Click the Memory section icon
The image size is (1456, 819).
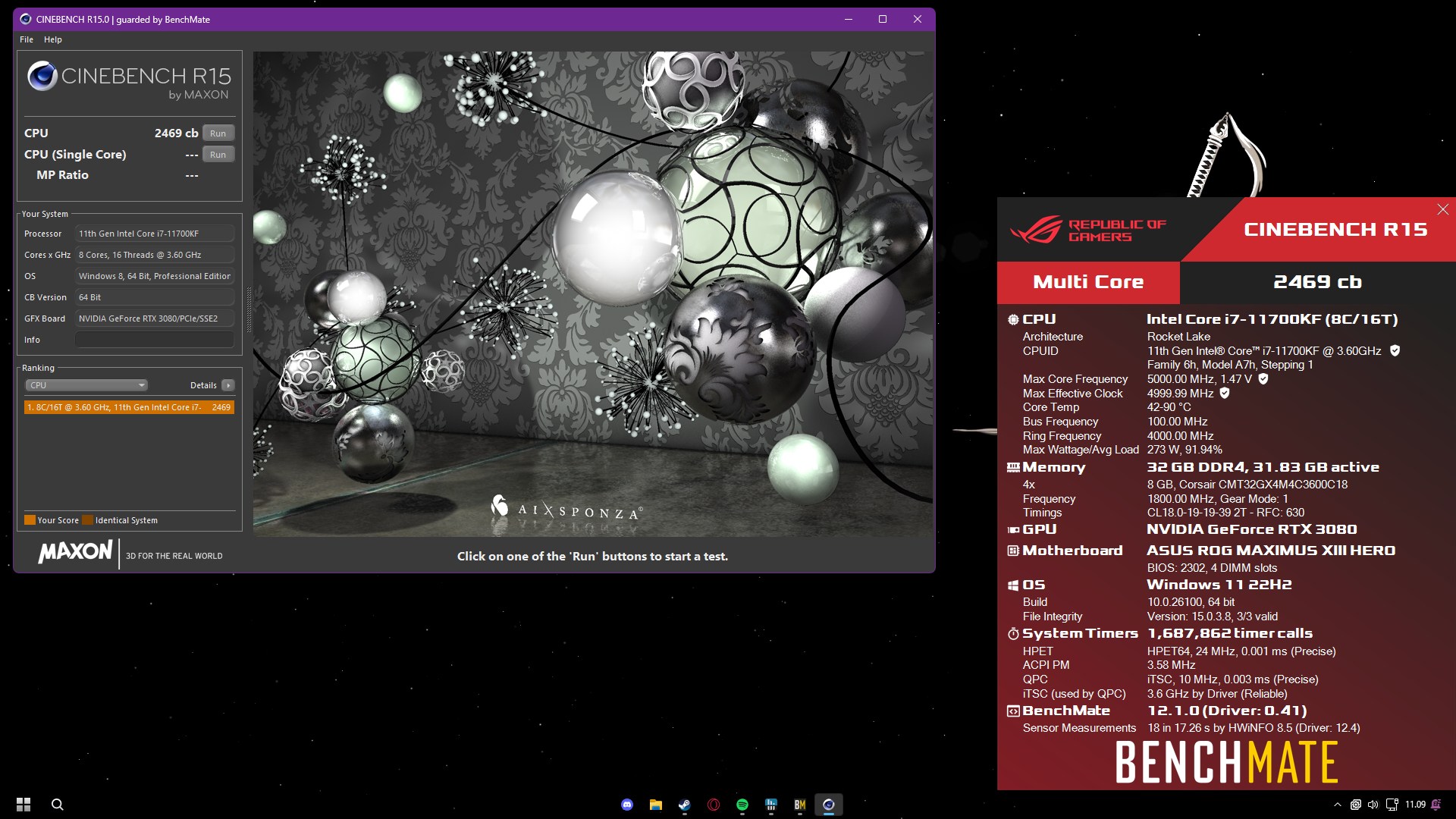pyautogui.click(x=1013, y=467)
